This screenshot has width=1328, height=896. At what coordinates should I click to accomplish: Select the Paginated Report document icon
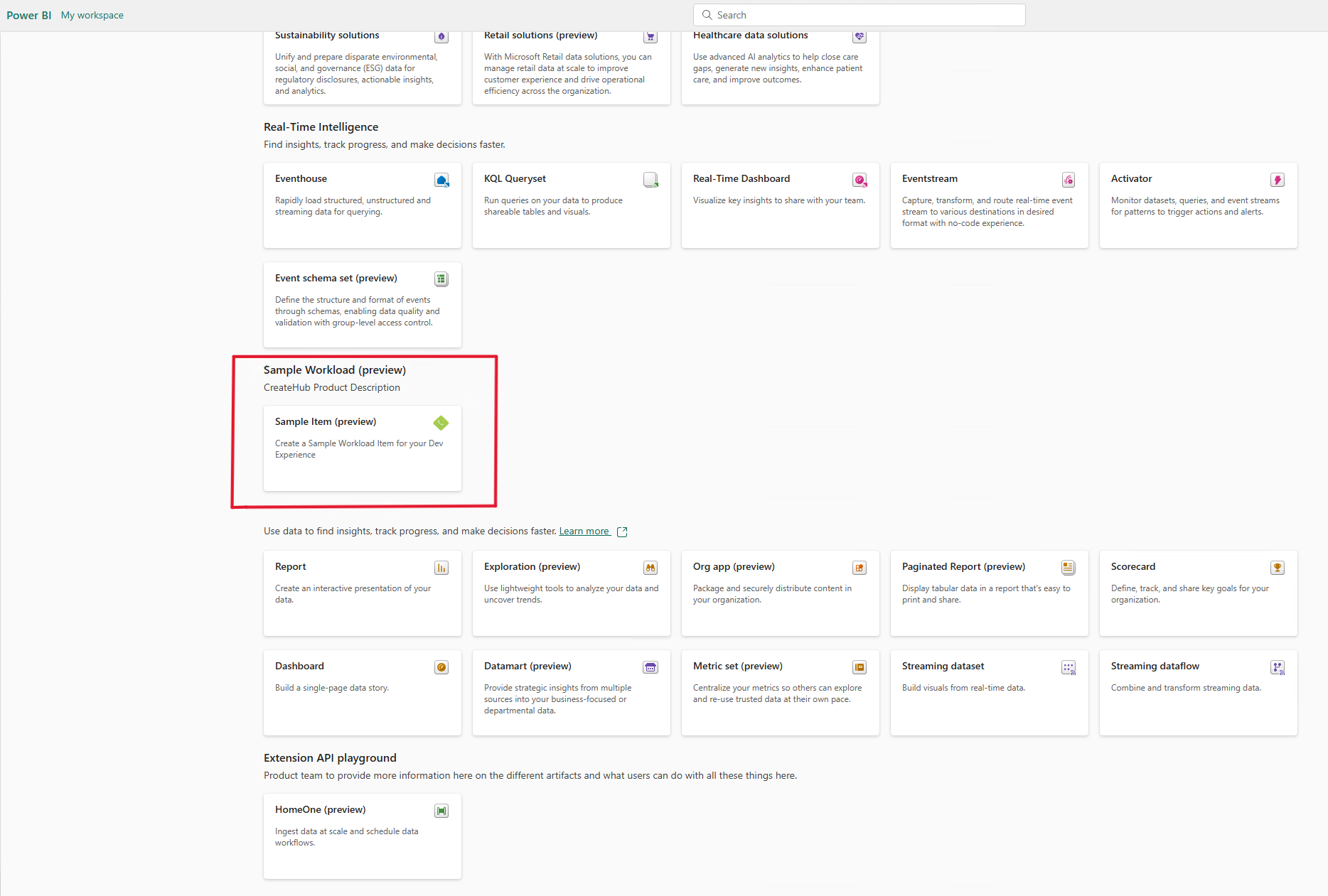point(1069,568)
